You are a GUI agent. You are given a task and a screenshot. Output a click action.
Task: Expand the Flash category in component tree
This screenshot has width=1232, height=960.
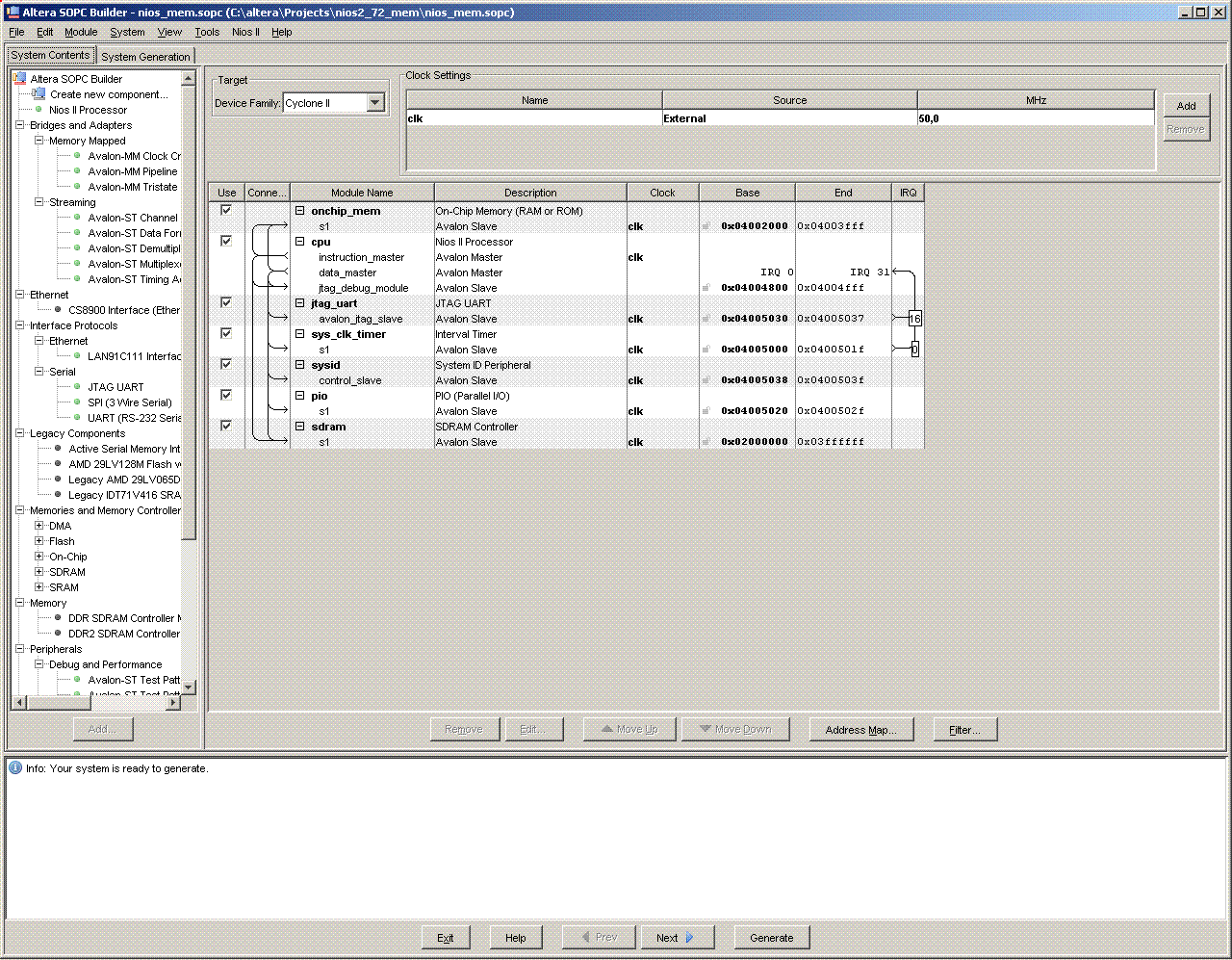[38, 541]
